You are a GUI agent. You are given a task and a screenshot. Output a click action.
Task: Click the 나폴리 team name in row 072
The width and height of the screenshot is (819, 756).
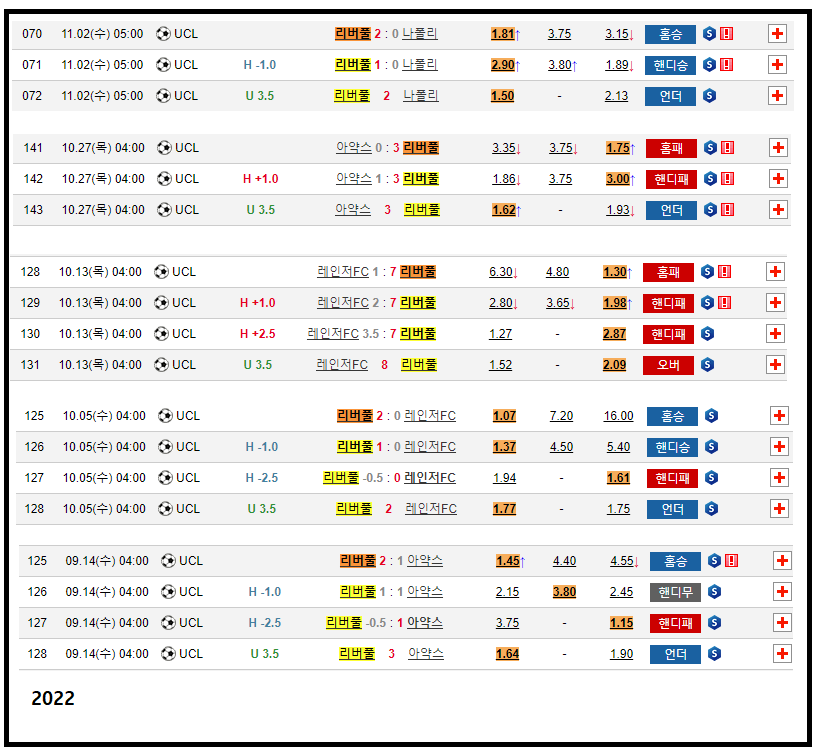pos(420,96)
